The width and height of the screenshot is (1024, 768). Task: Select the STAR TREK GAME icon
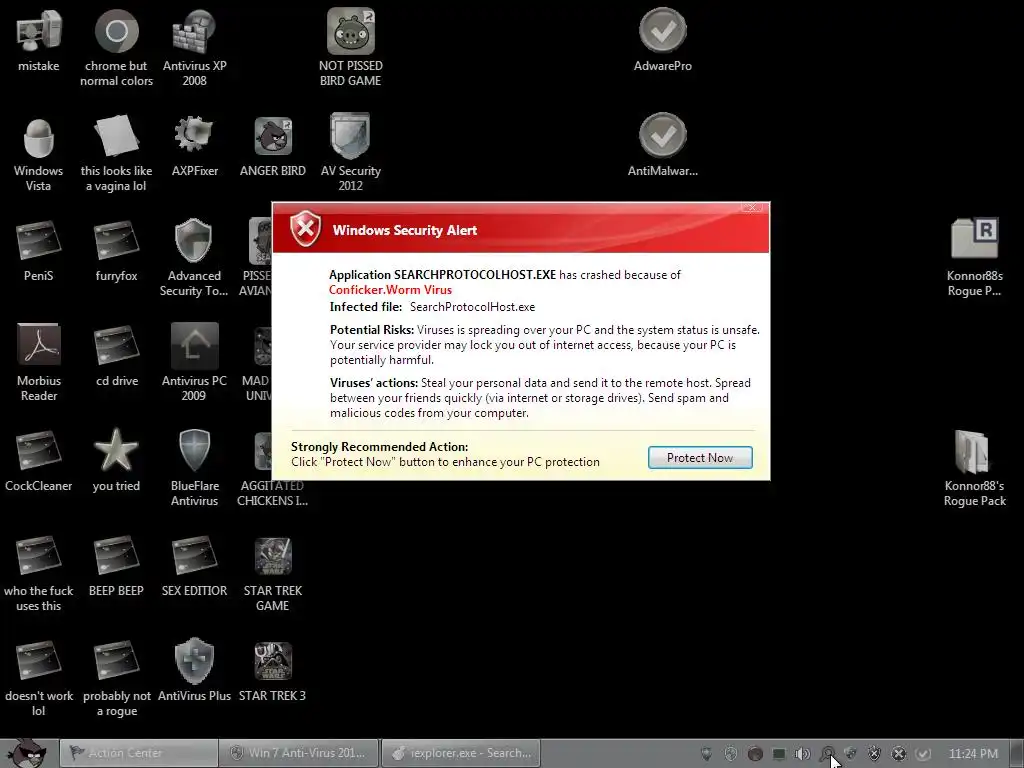click(x=272, y=573)
